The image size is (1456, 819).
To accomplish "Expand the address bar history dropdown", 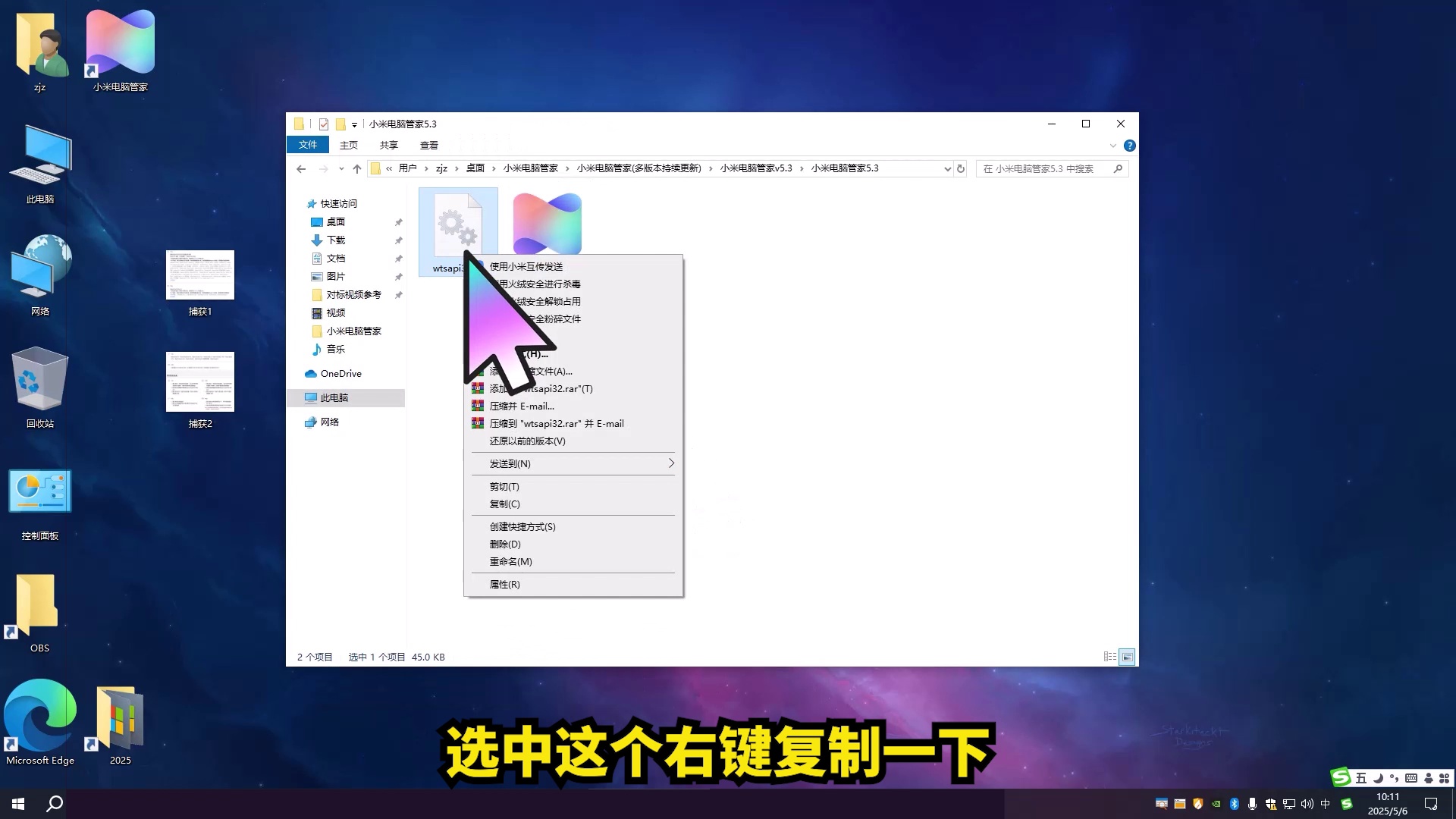I will click(947, 168).
